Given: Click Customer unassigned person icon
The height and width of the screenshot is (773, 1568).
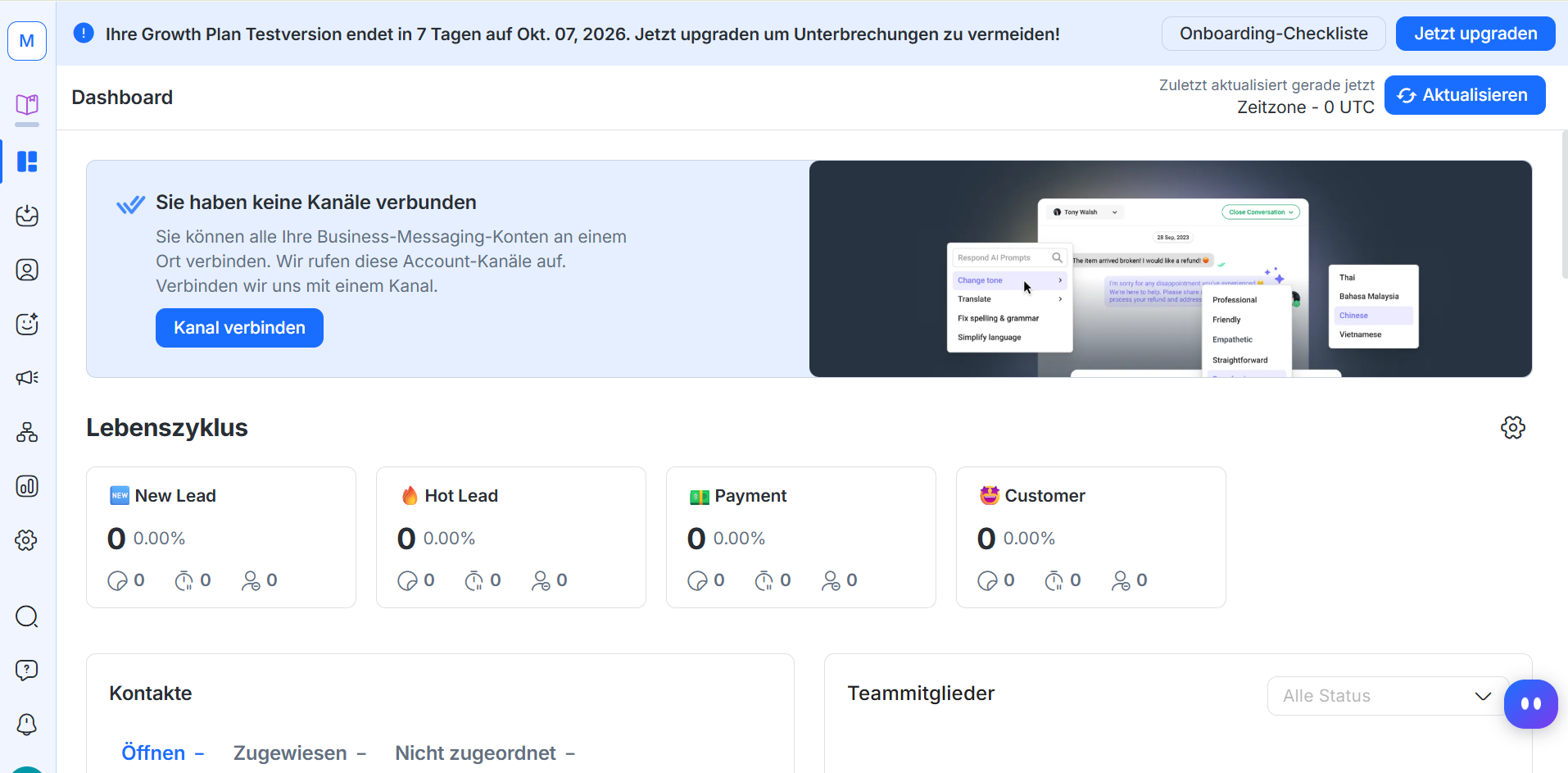Looking at the screenshot, I should click(1121, 581).
